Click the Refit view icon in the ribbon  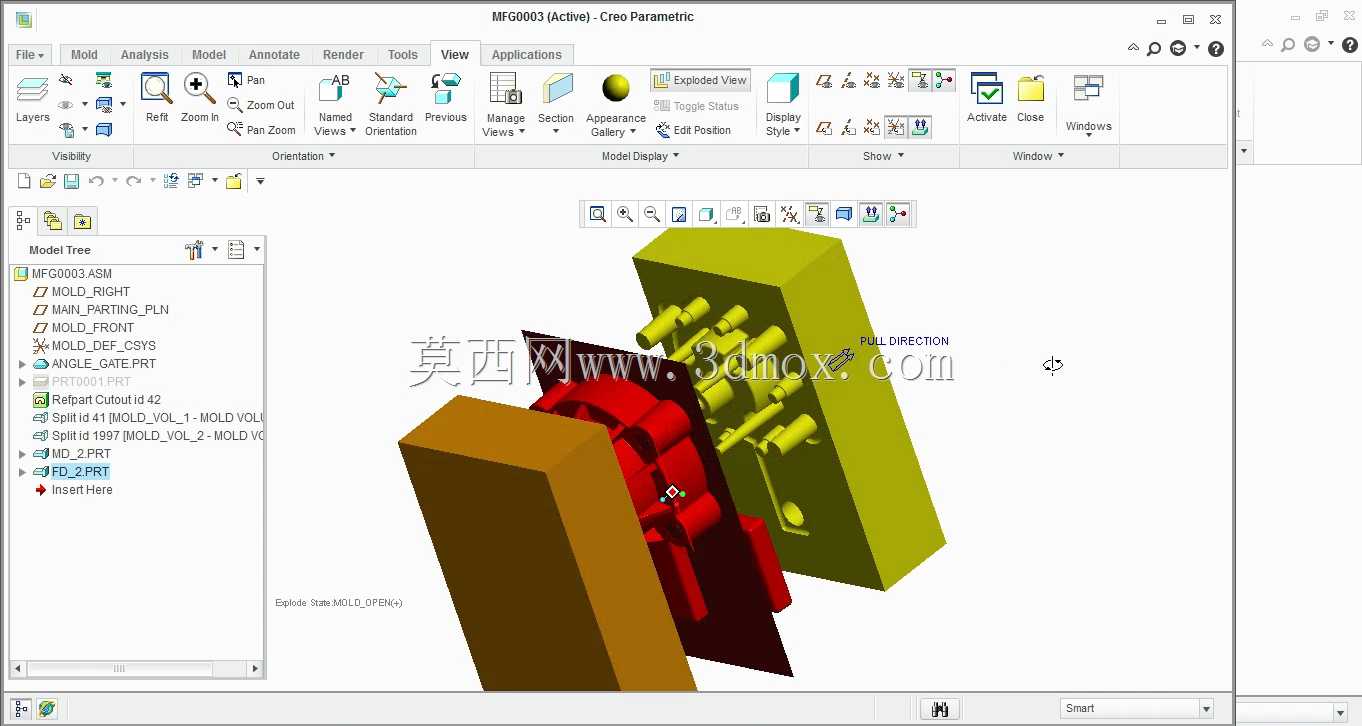157,99
